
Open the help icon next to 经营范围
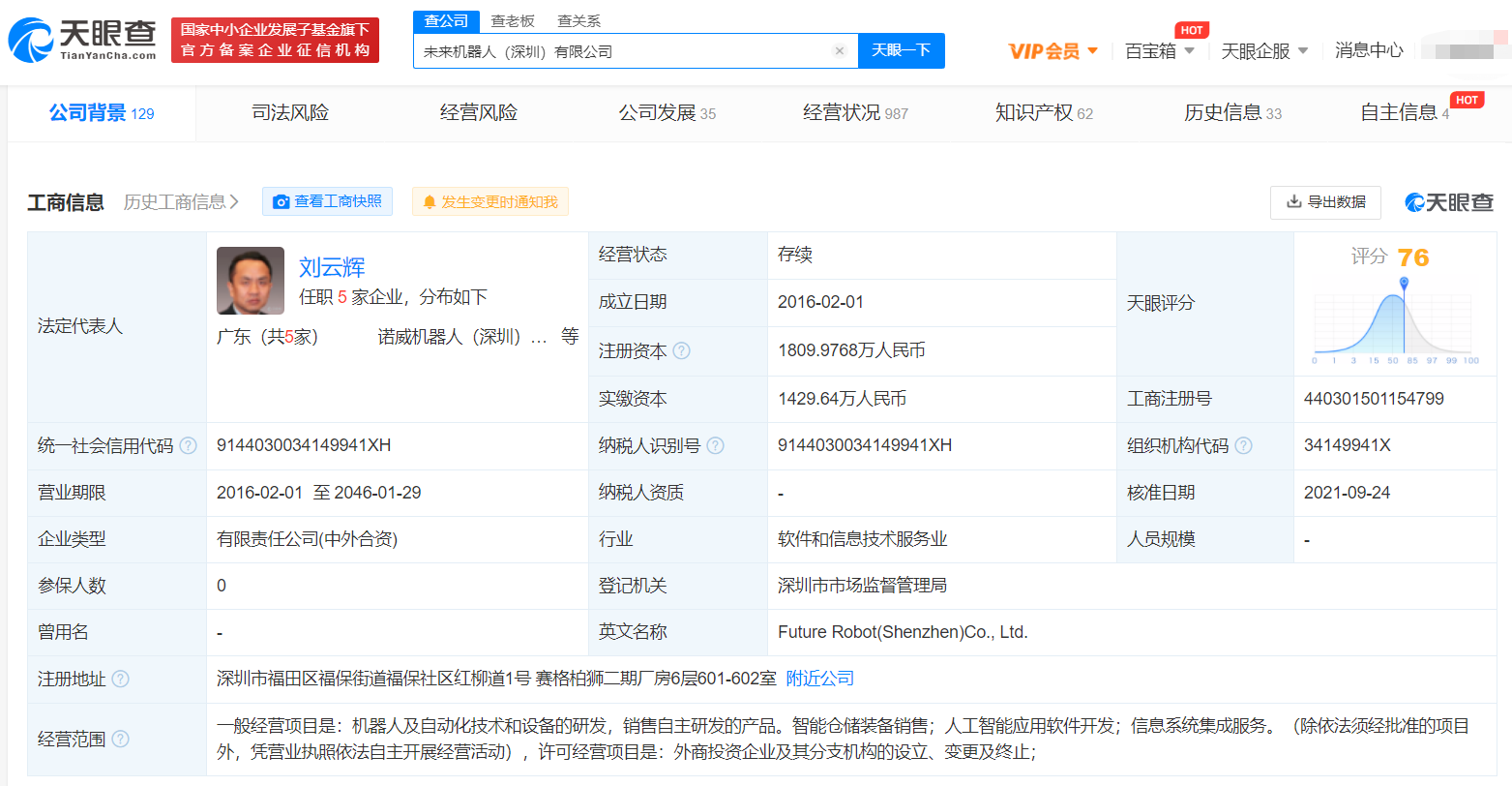coord(121,740)
